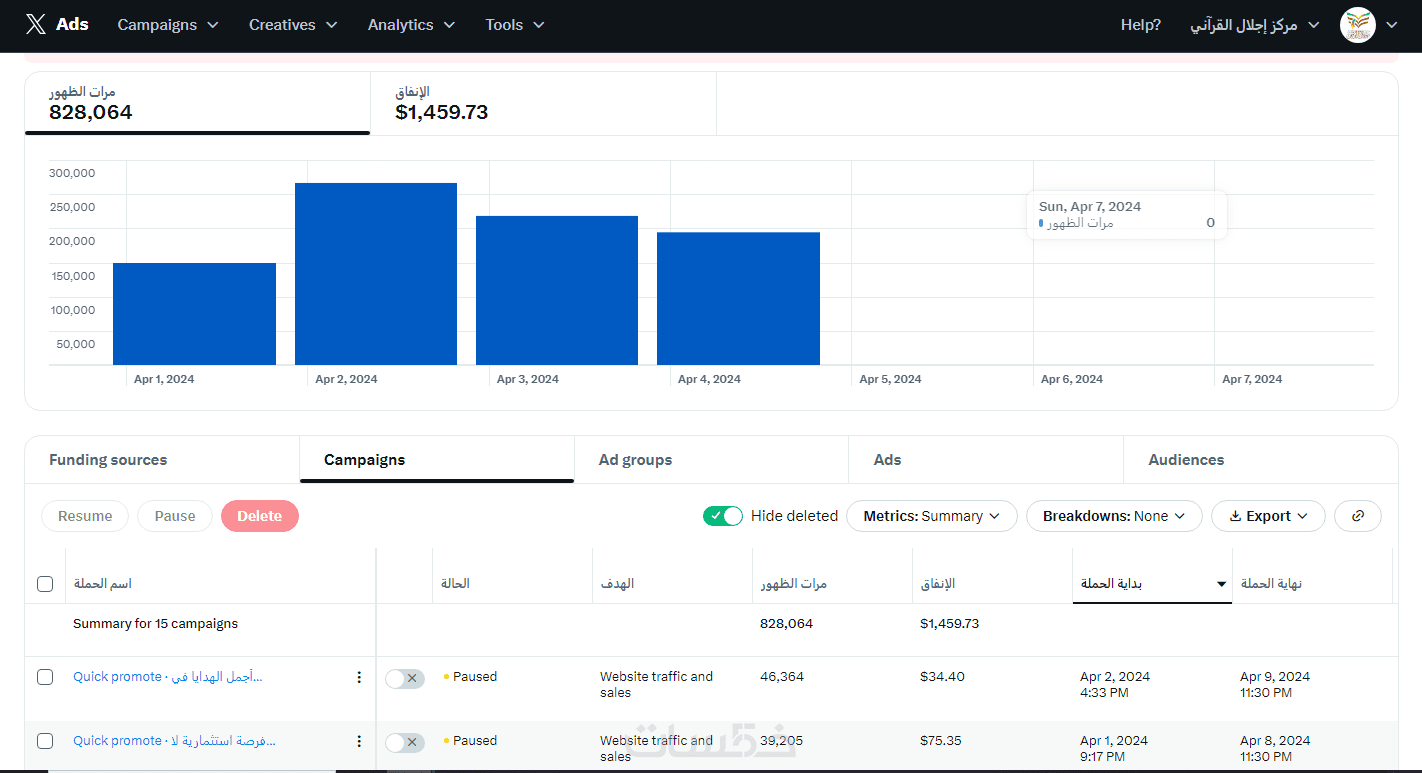The width and height of the screenshot is (1422, 773).
Task: Expand the chevron beside the profile avatar
Action: [x=1391, y=25]
